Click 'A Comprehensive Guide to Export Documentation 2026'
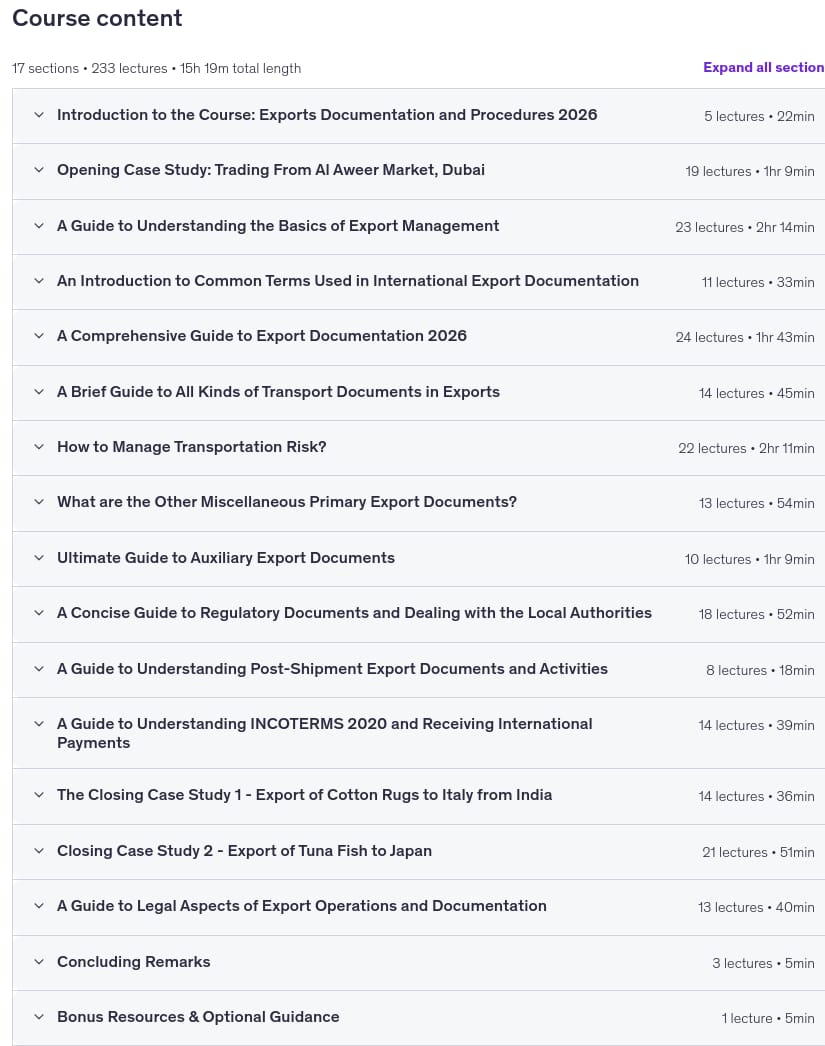 click(261, 336)
